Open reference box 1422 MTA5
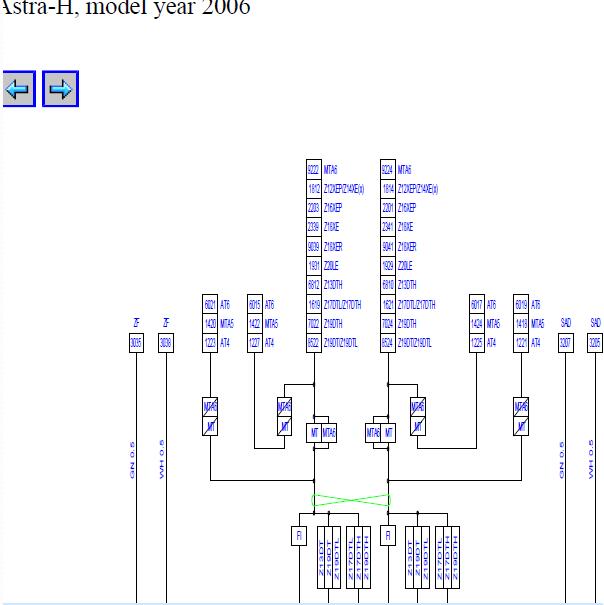 click(x=255, y=323)
